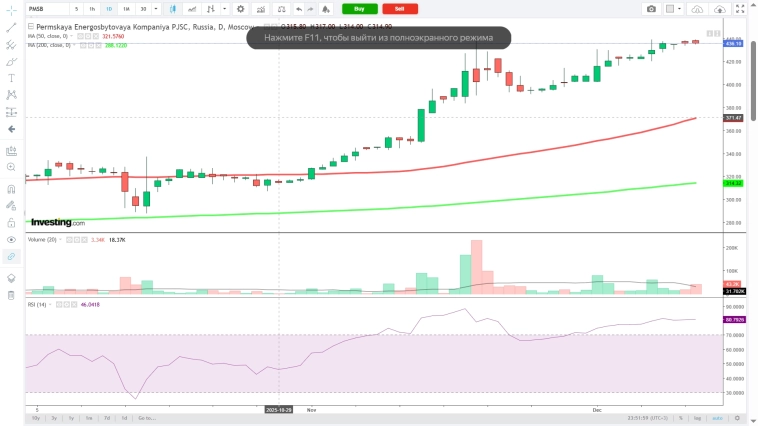Toggle auto scale on price axis
The width and height of the screenshot is (758, 426).
coord(717,417)
